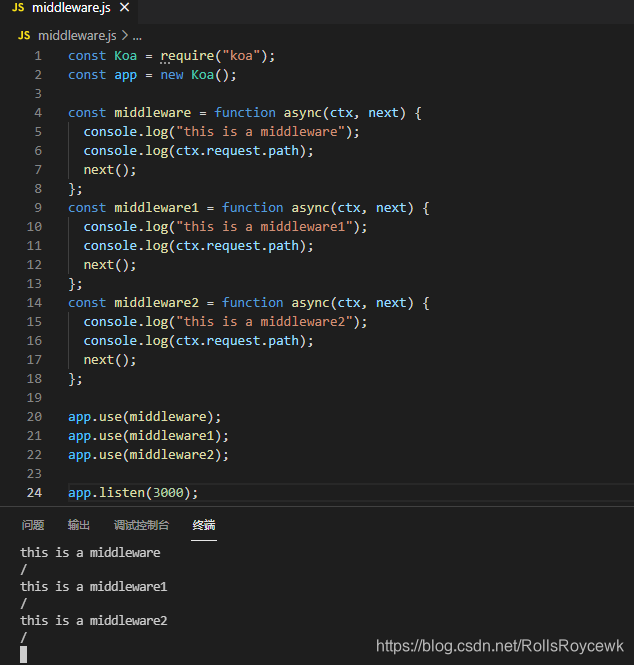Open the 调试控制台 panel tab
Screen dimensions: 634x665
click(141, 525)
